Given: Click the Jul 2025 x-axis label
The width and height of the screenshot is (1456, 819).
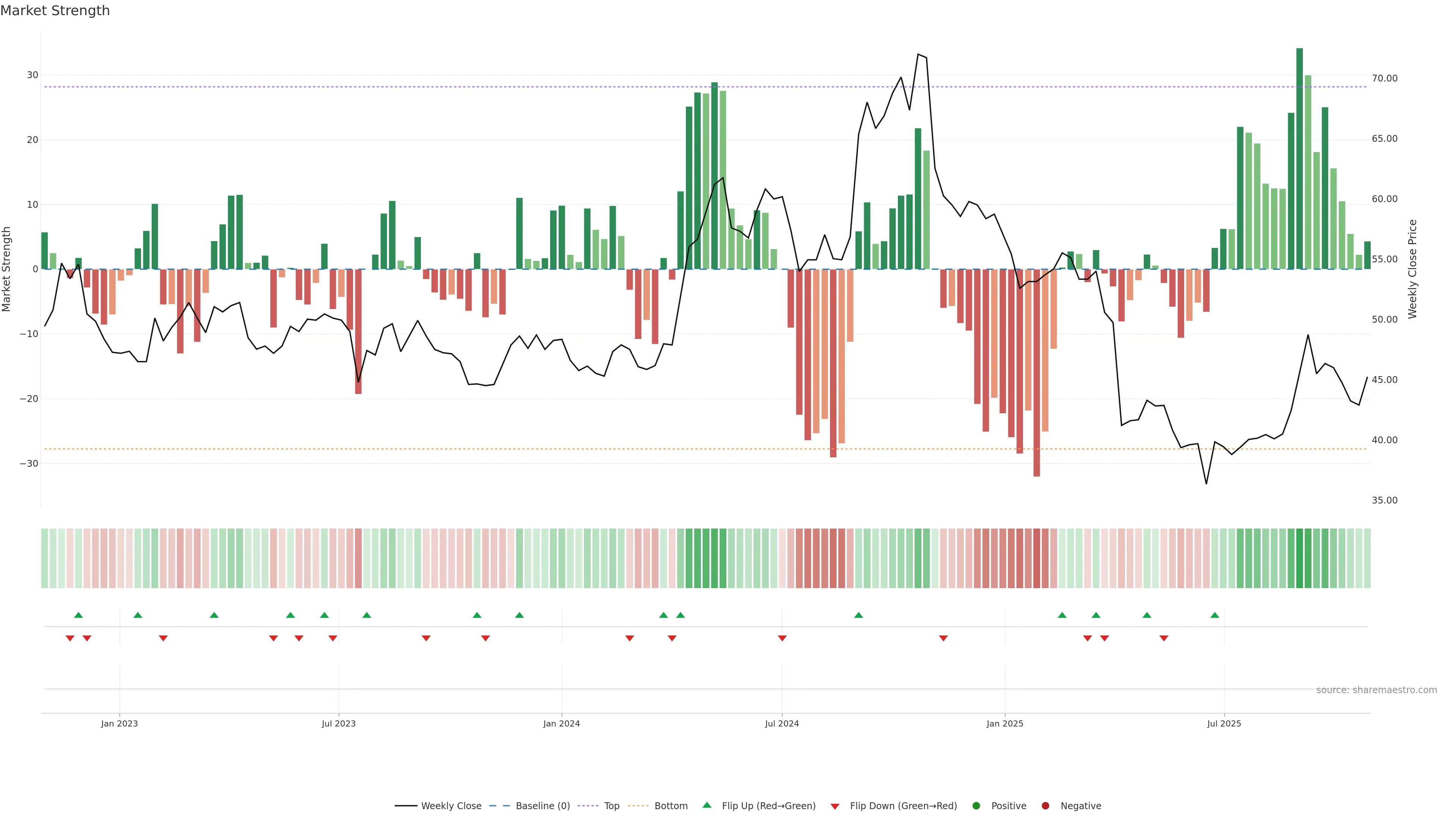Looking at the screenshot, I should (x=1224, y=723).
